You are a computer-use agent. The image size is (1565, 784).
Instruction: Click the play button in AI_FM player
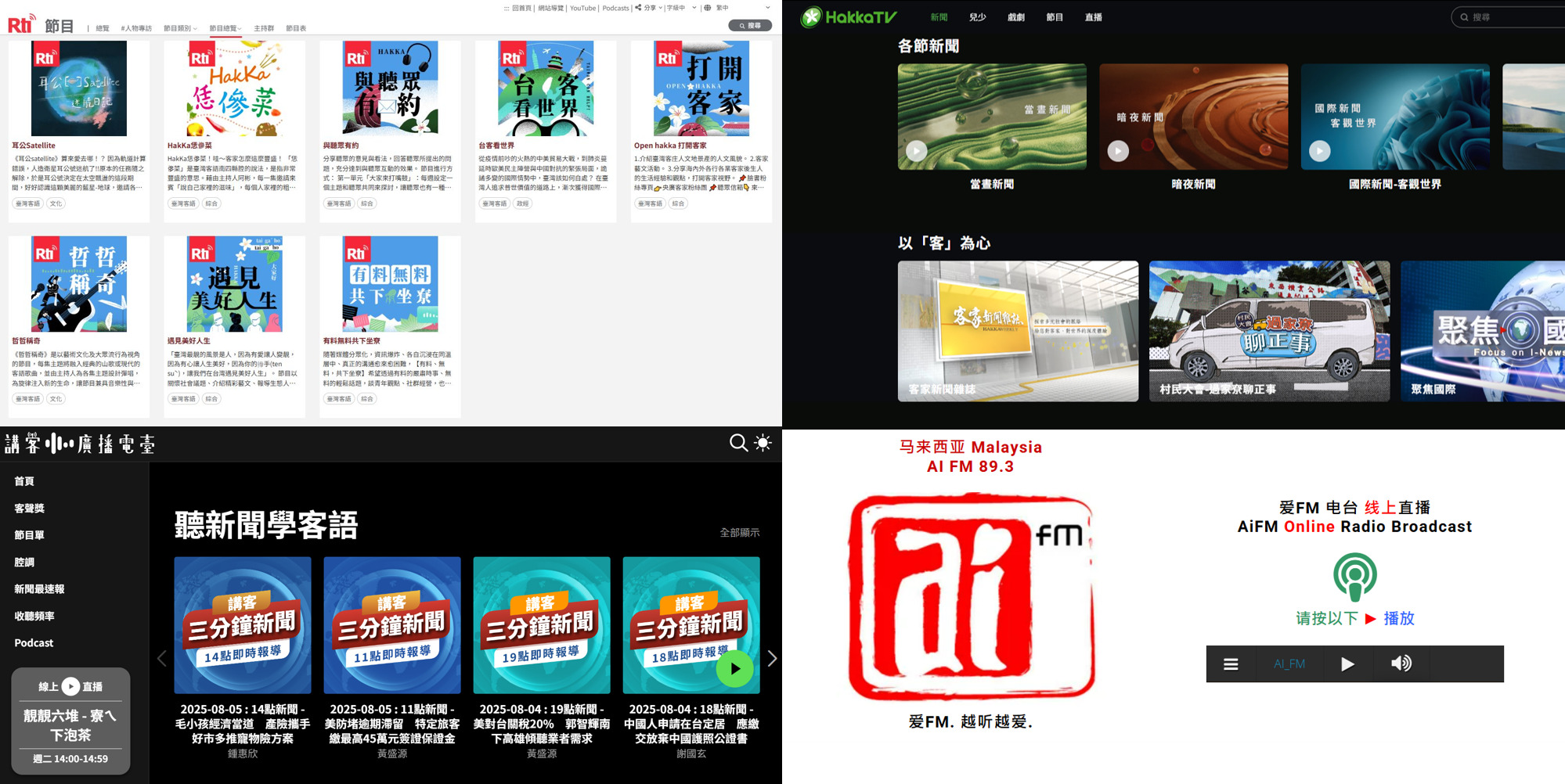pyautogui.click(x=1347, y=664)
